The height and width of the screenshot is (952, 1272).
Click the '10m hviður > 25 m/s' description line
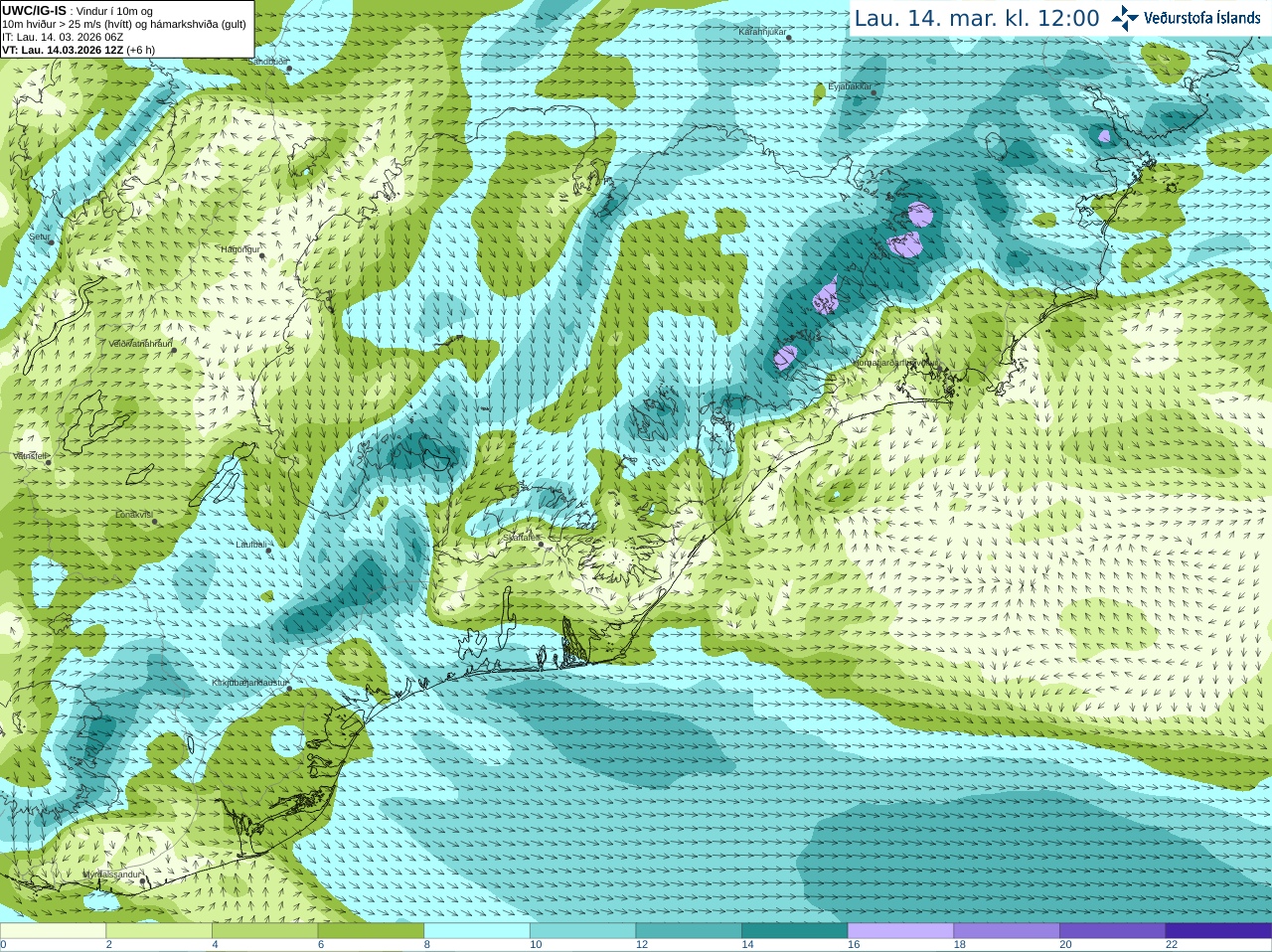coord(123,24)
